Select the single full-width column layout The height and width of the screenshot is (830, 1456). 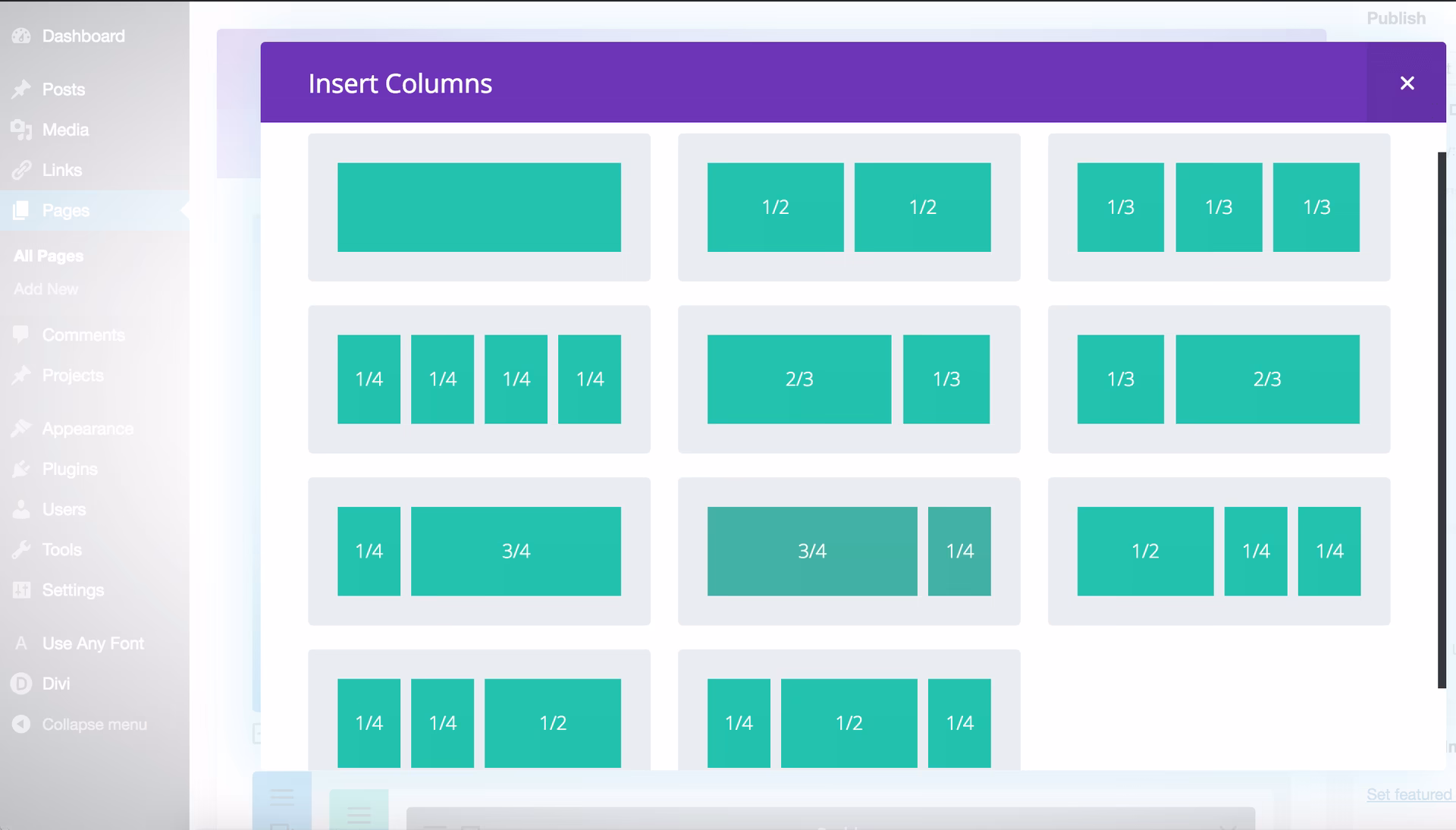coord(479,207)
